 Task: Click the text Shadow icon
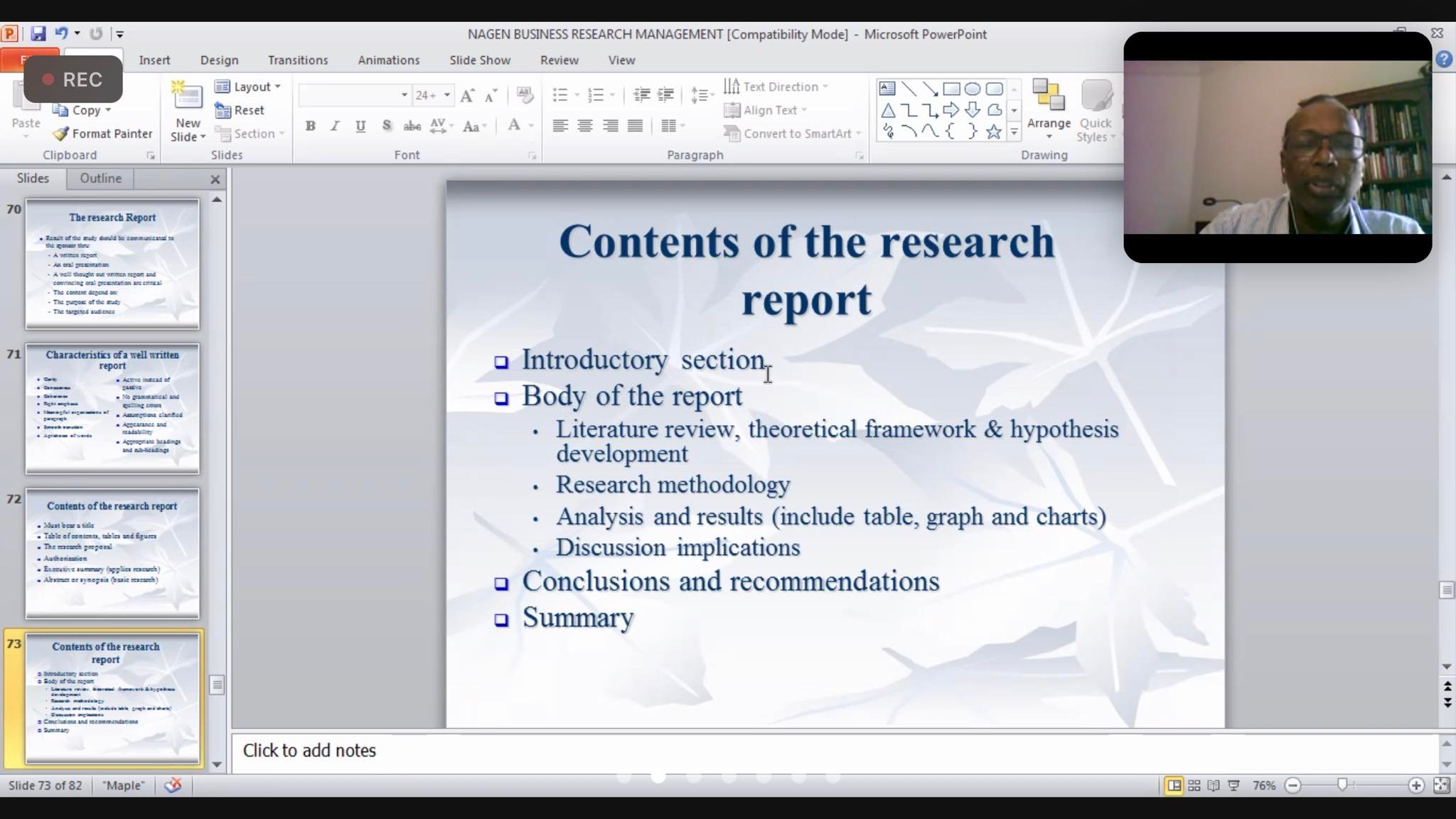click(386, 126)
